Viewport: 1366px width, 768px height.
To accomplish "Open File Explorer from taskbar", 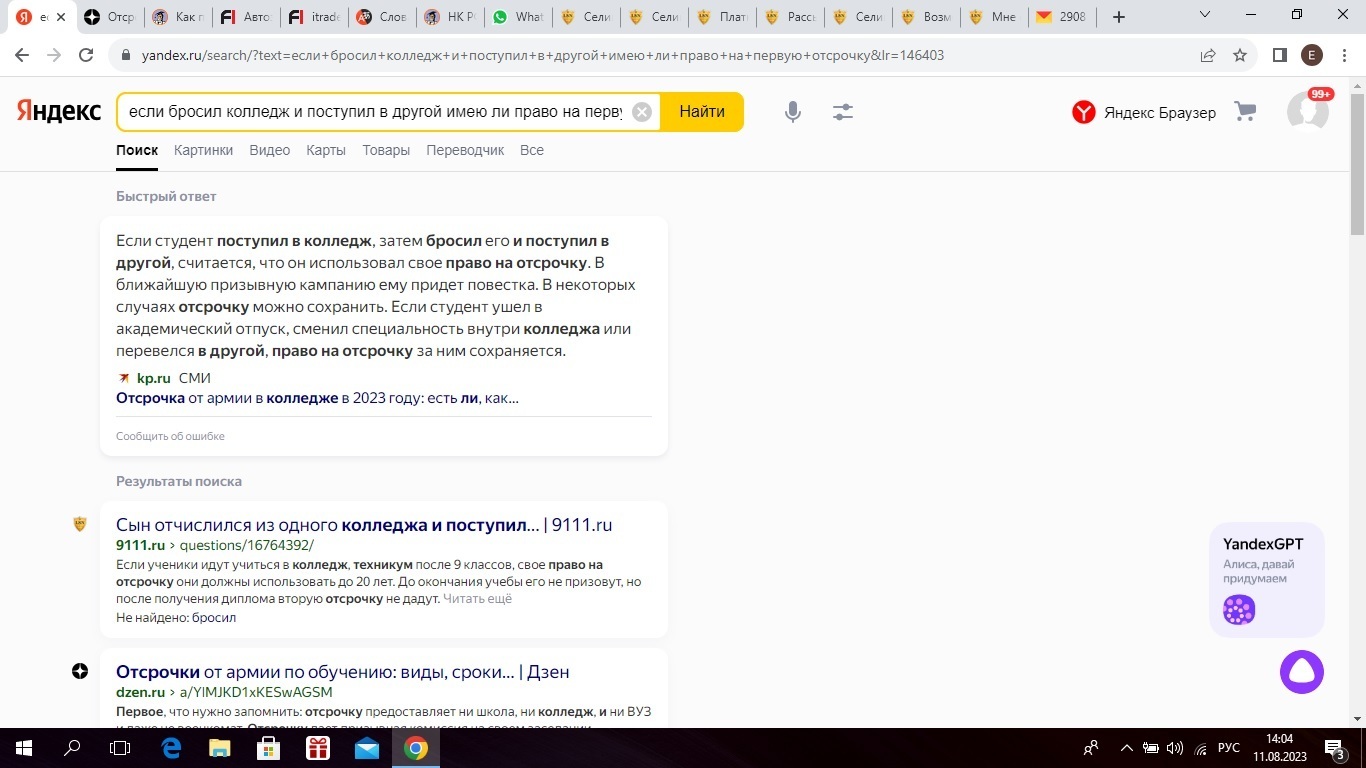I will [x=220, y=748].
